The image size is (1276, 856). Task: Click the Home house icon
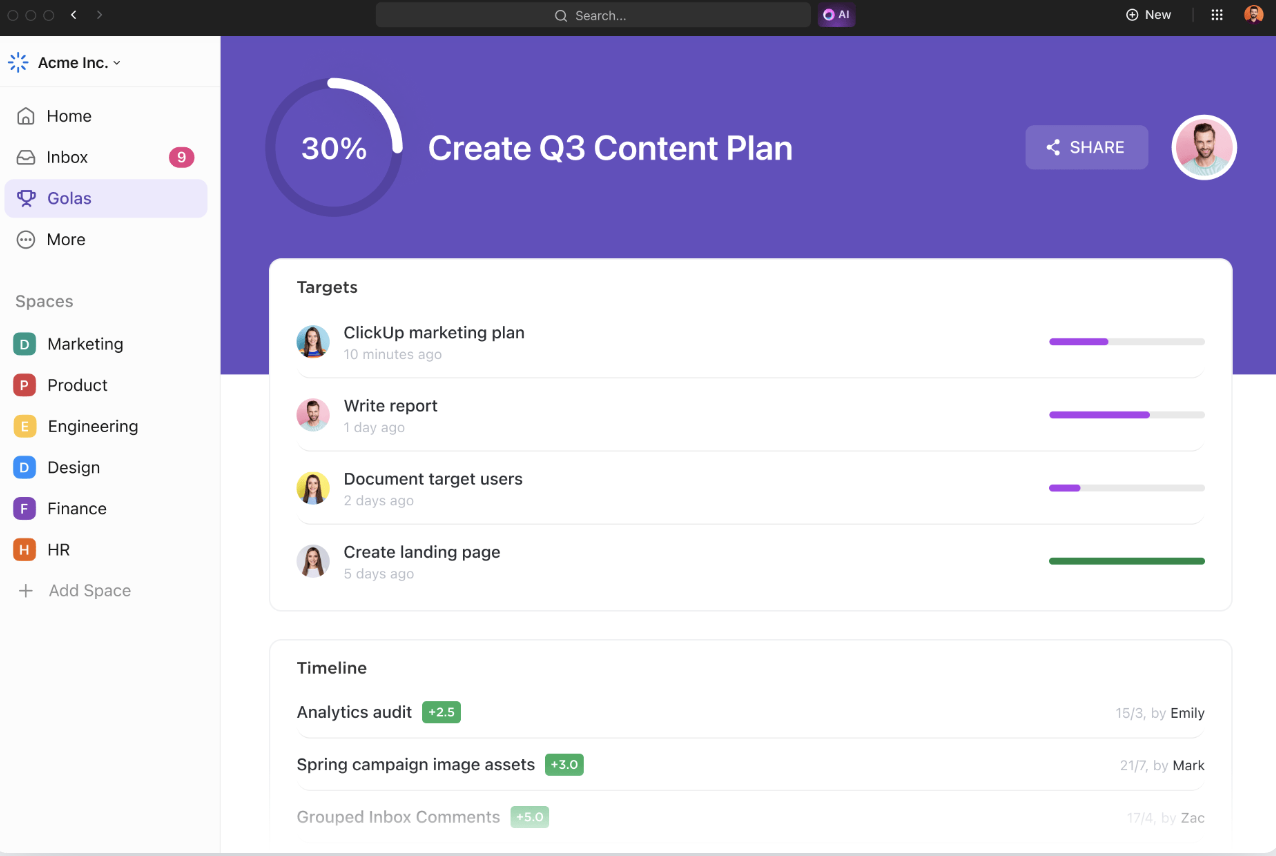point(27,116)
